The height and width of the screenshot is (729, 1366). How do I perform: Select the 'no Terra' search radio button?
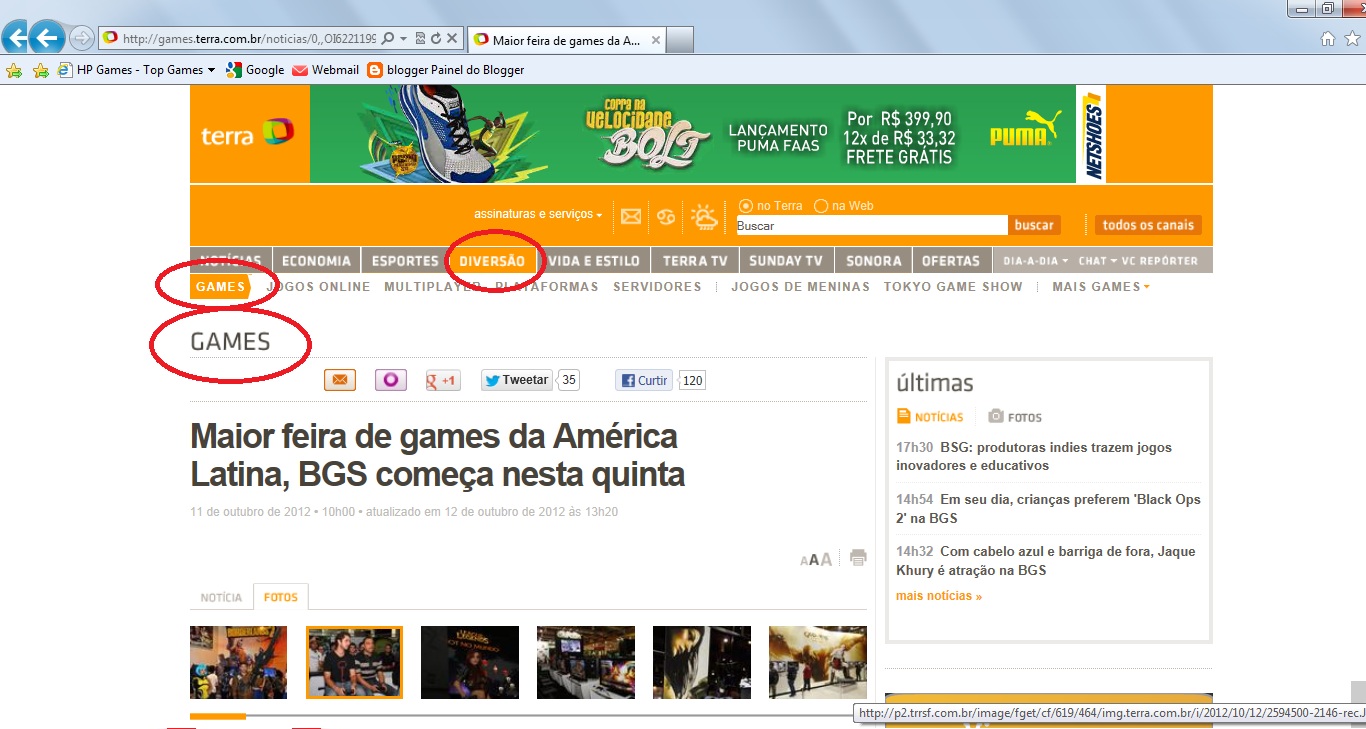pos(745,206)
